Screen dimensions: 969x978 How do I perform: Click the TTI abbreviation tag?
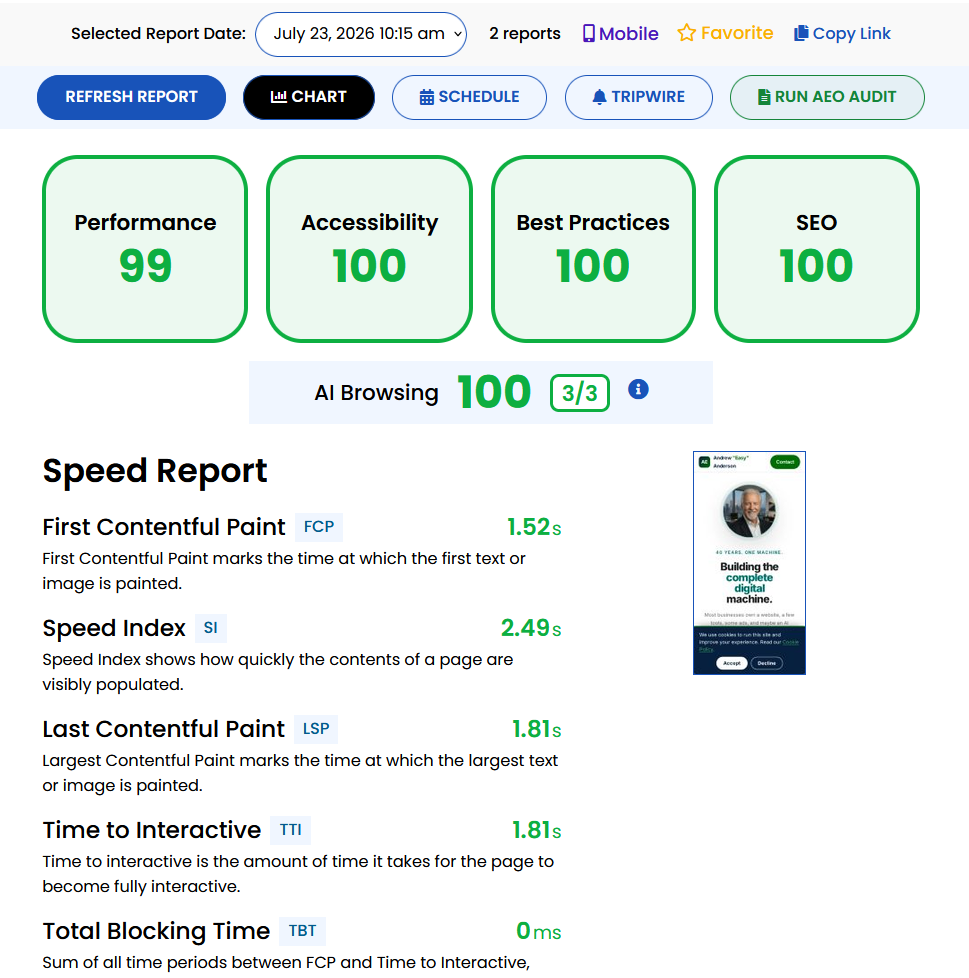tap(291, 830)
